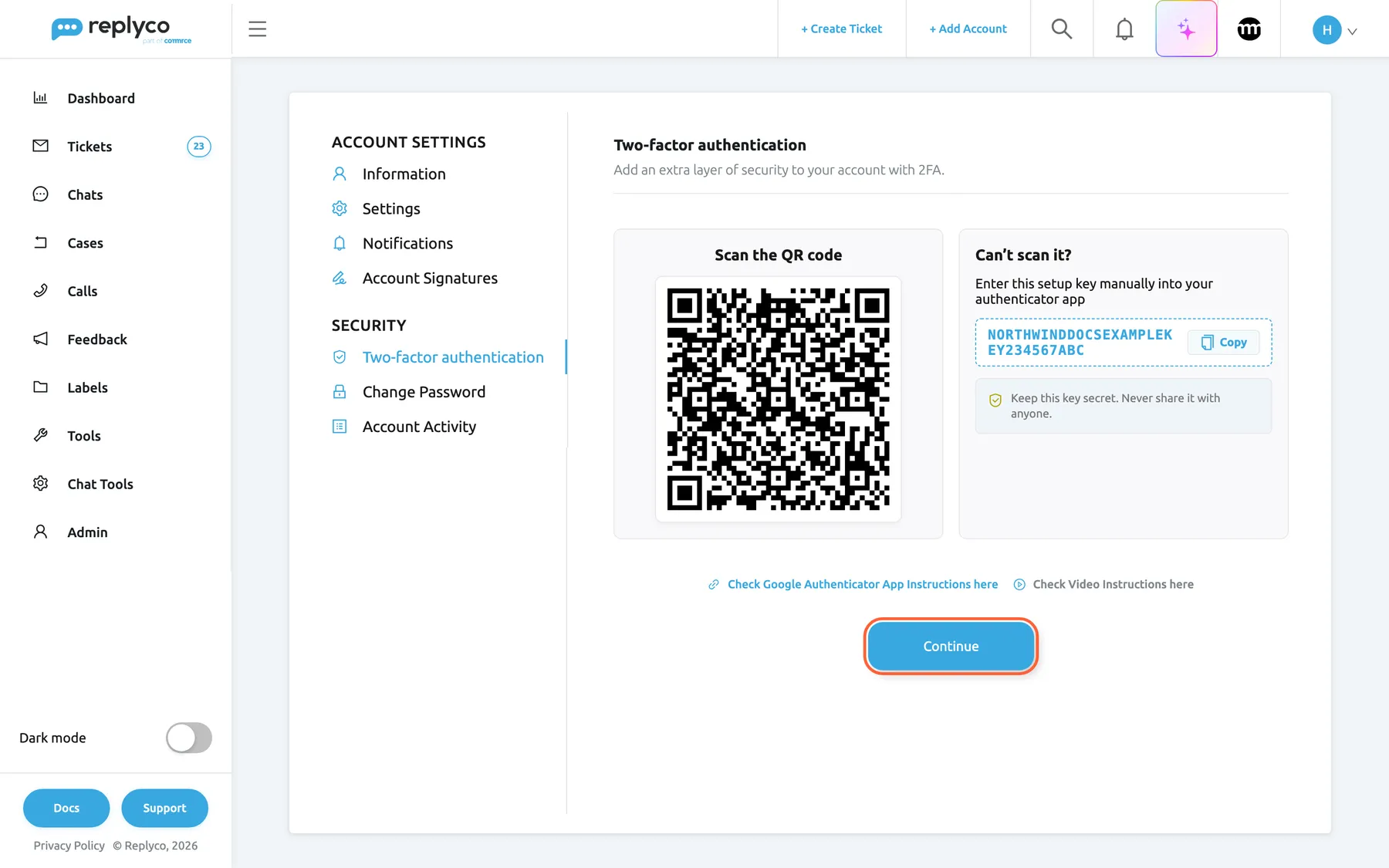Click the Settings gear icon in account settings
Viewport: 1389px width, 868px height.
pyautogui.click(x=339, y=208)
